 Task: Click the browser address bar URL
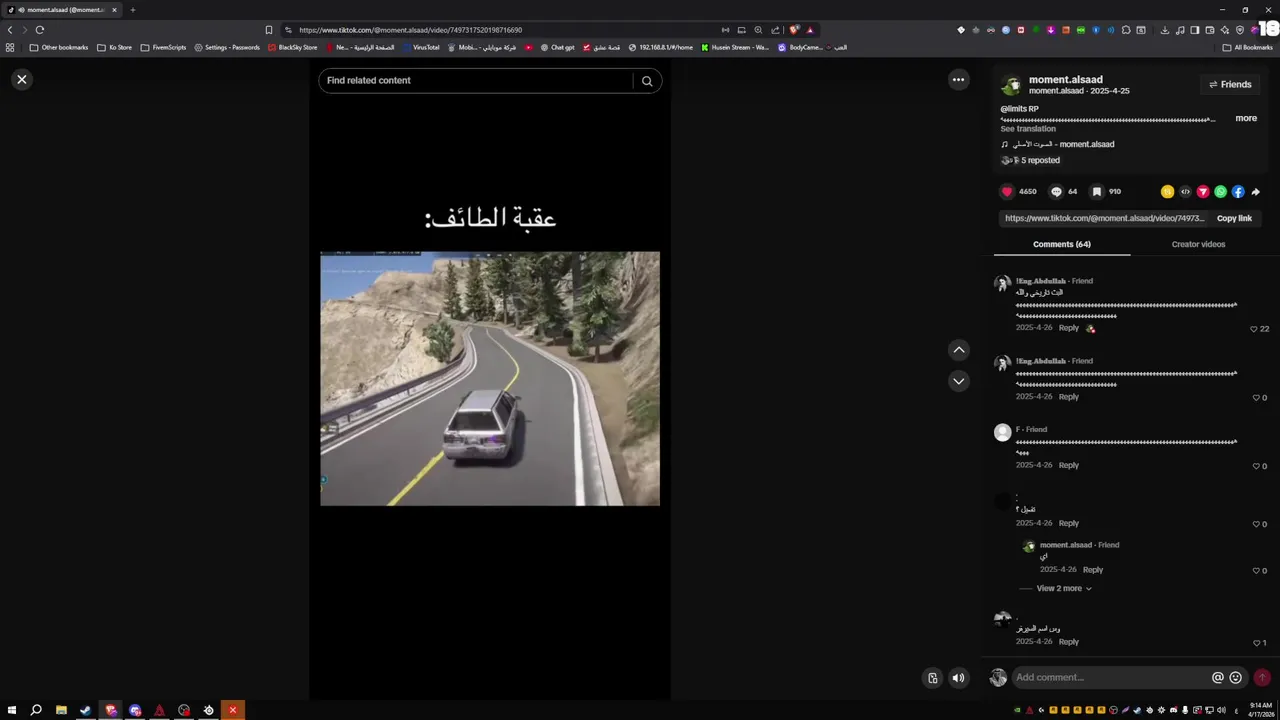click(x=410, y=30)
